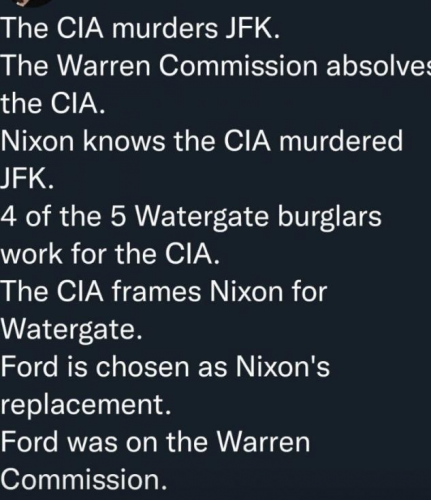
Task: Click "The CIA frames Nixon for" line
Action: (x=164, y=291)
